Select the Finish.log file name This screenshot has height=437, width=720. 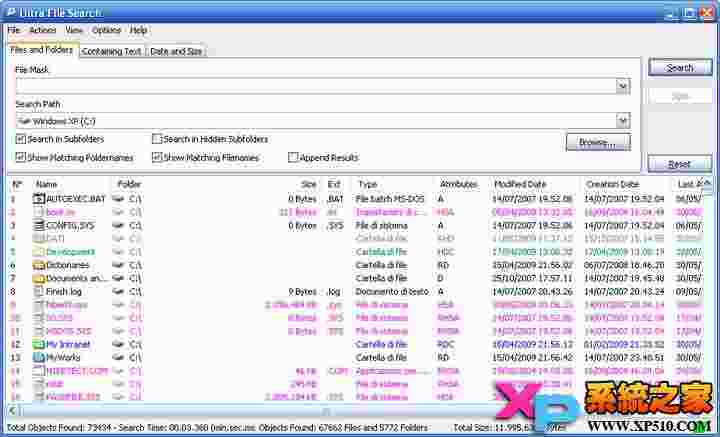64,291
